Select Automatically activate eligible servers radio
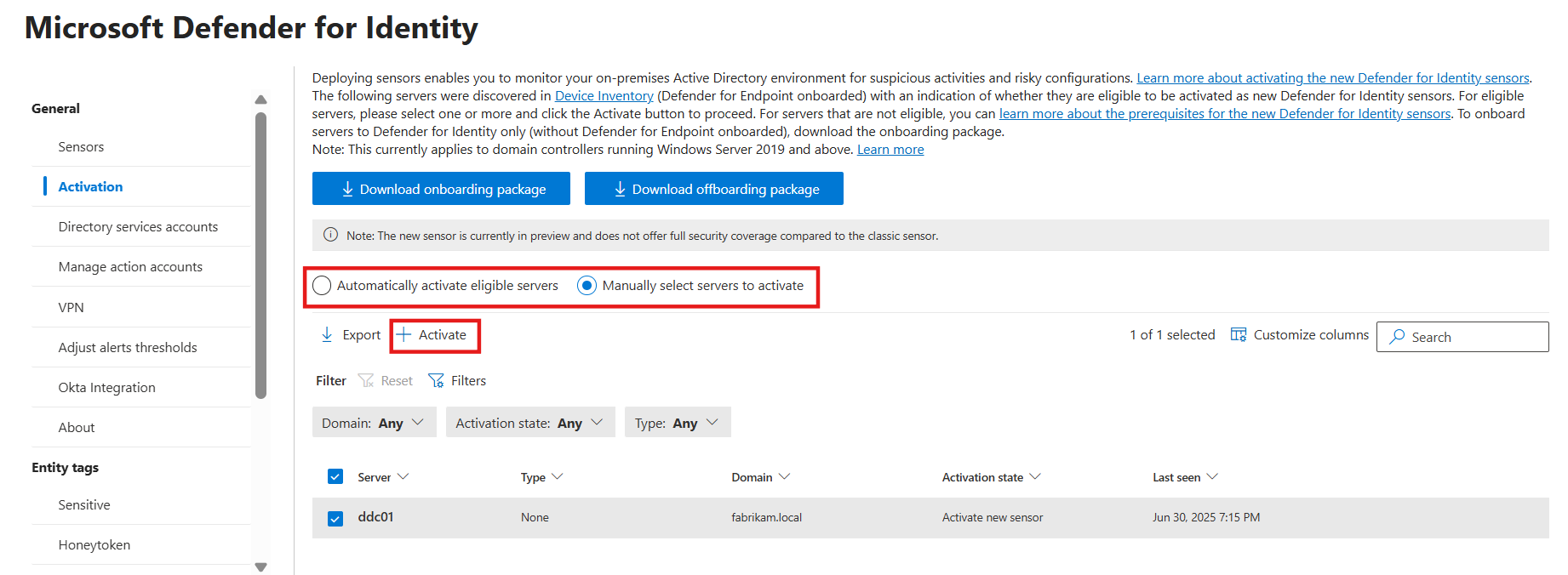 (322, 286)
